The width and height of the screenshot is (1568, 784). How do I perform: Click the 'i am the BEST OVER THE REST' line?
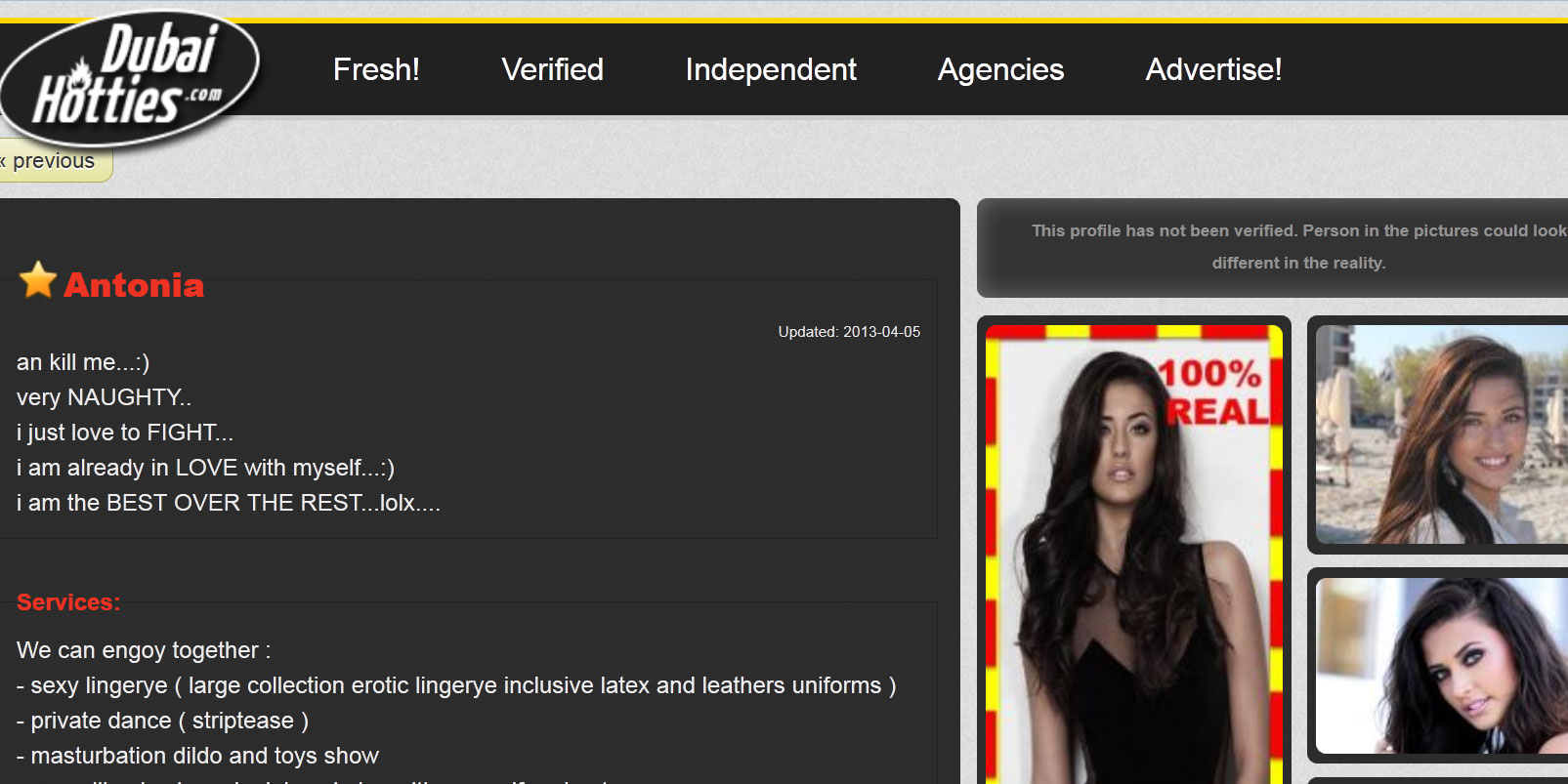click(229, 503)
